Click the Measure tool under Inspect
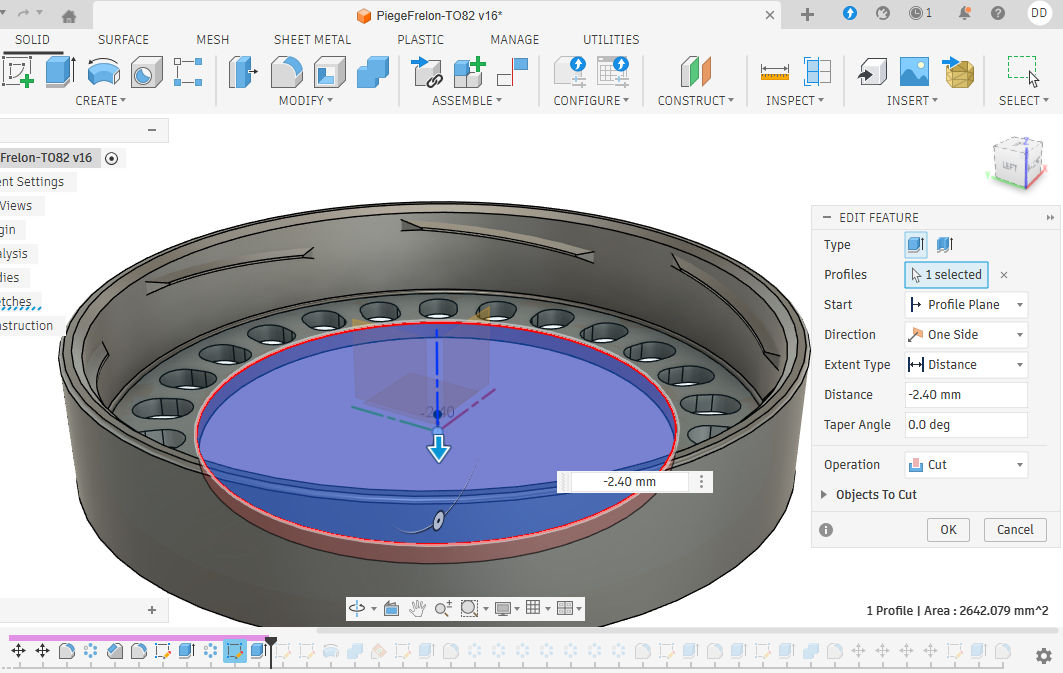This screenshot has width=1063, height=673. pyautogui.click(x=775, y=71)
